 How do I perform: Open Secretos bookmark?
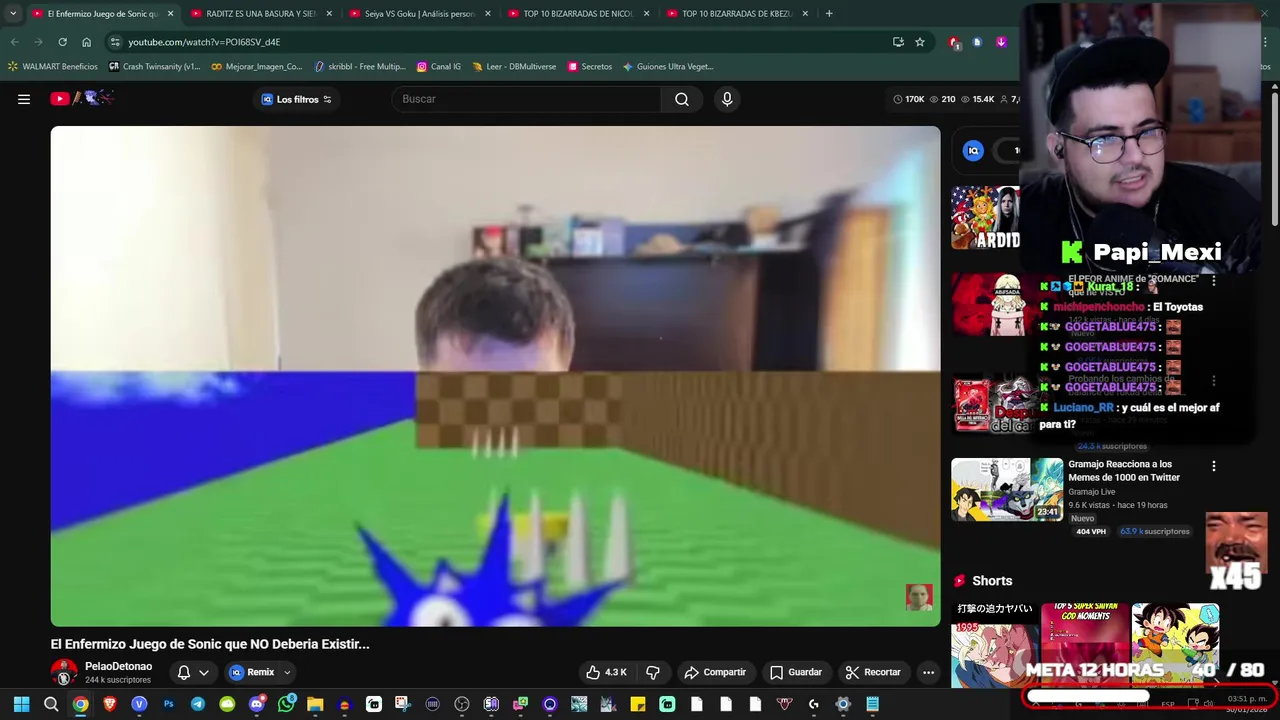coord(590,67)
